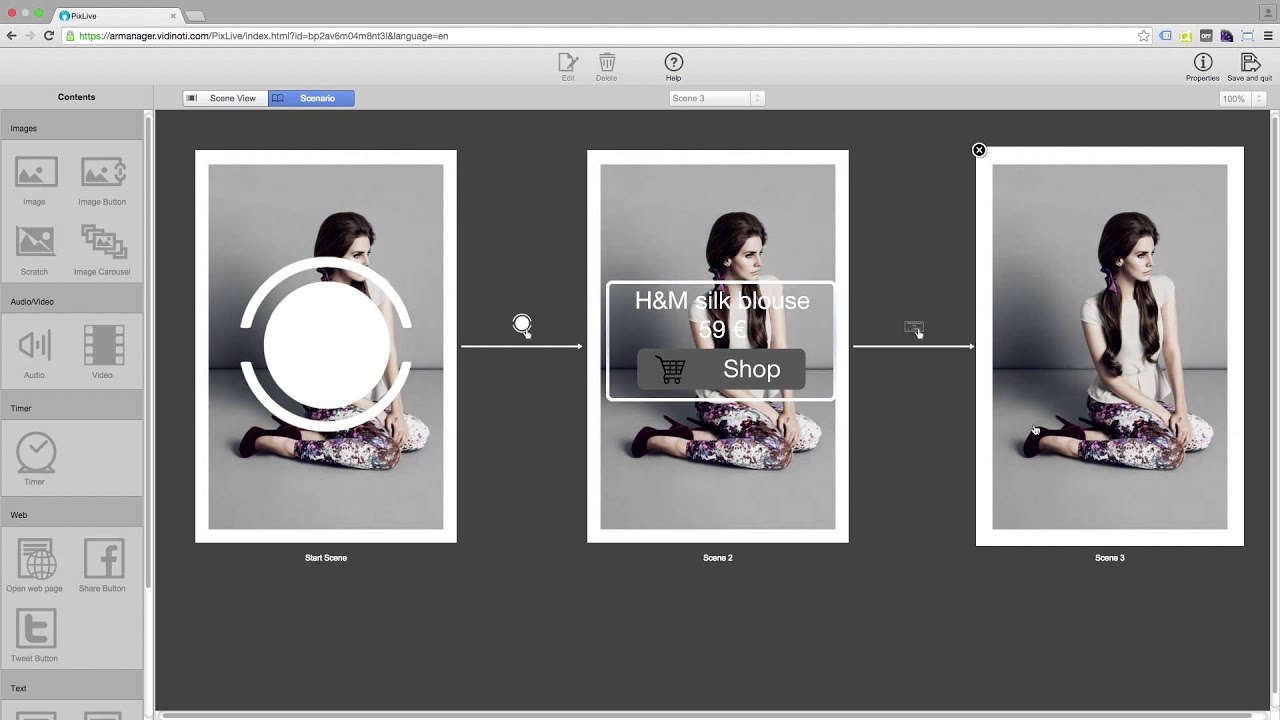The width and height of the screenshot is (1280, 720).
Task: Click the green camera extension icon
Action: coord(1186,36)
